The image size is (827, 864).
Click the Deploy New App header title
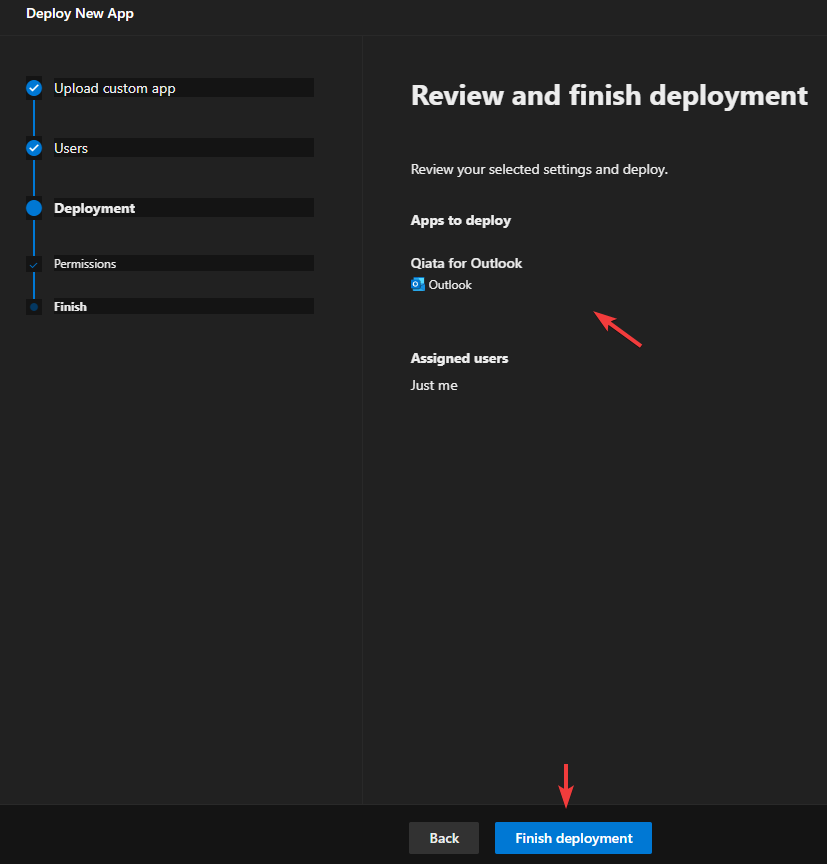80,14
